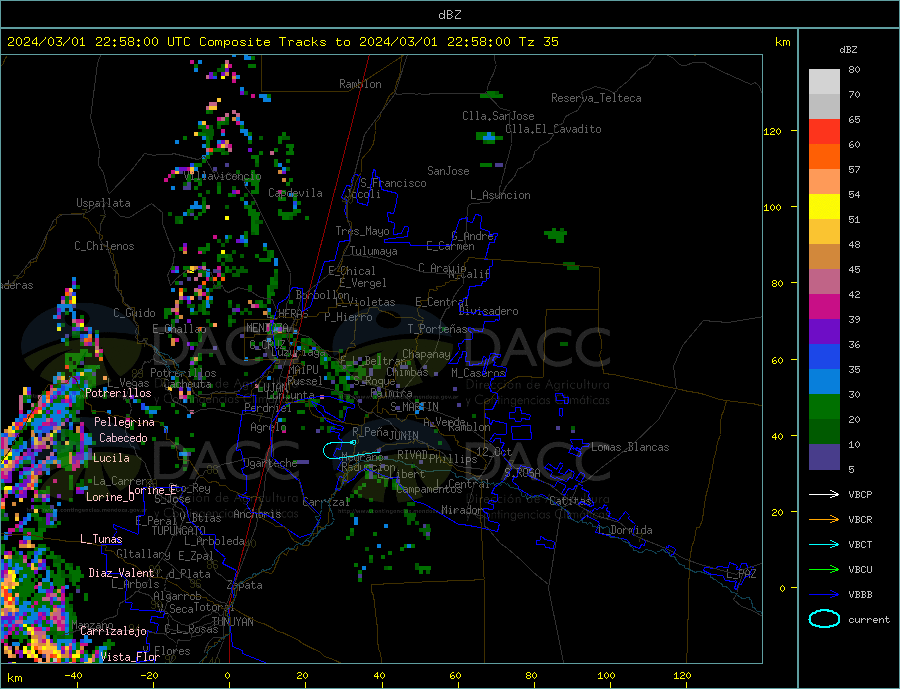Viewport: 900px width, 689px height.
Task: Pick the brown swatch between 48 and 45
Action: pos(824,257)
